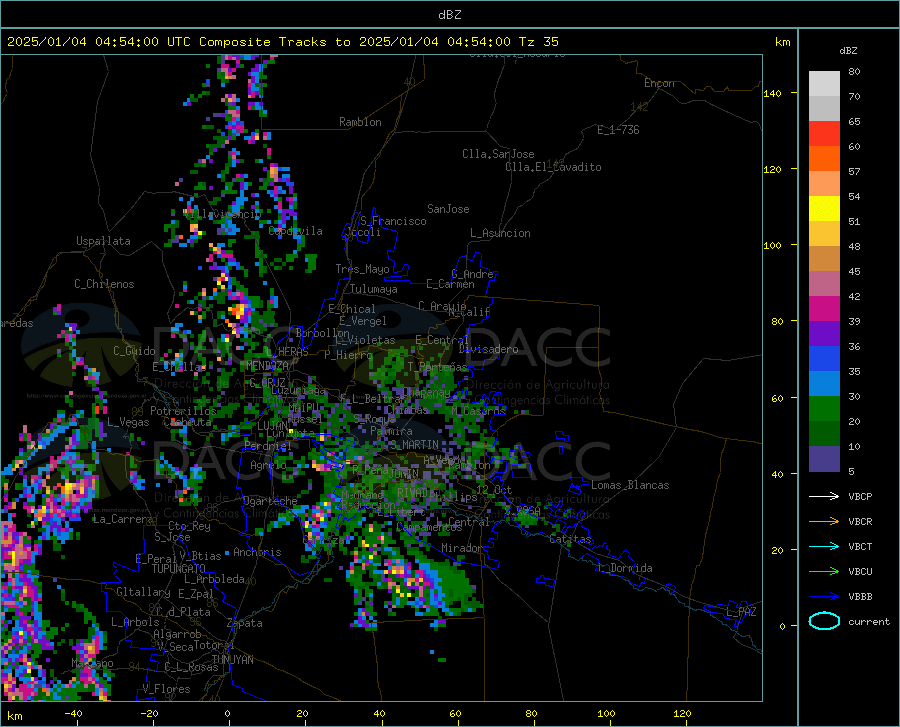Click the 'Tz 35' text in header

538,42
